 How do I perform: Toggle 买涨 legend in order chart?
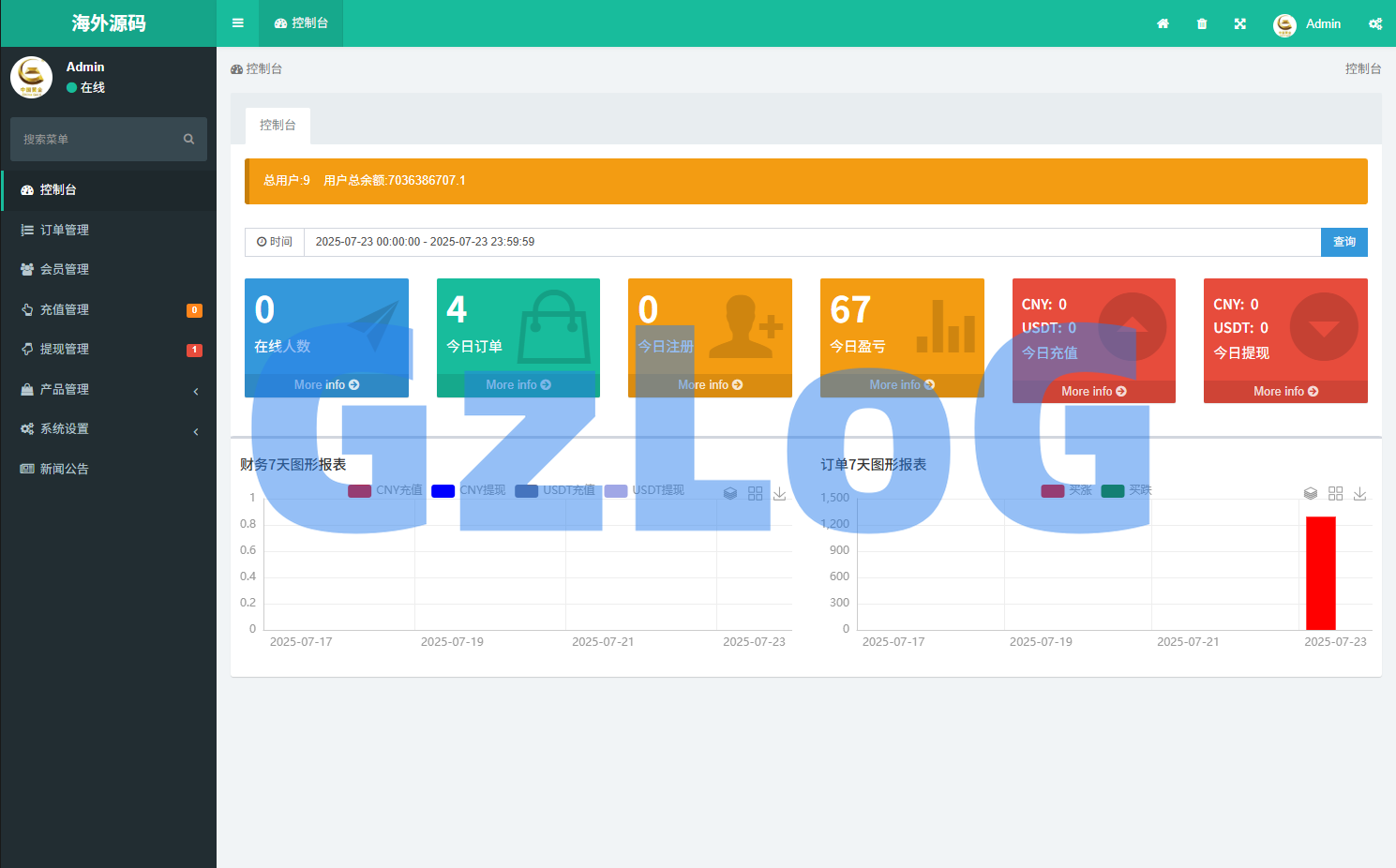pos(1067,490)
